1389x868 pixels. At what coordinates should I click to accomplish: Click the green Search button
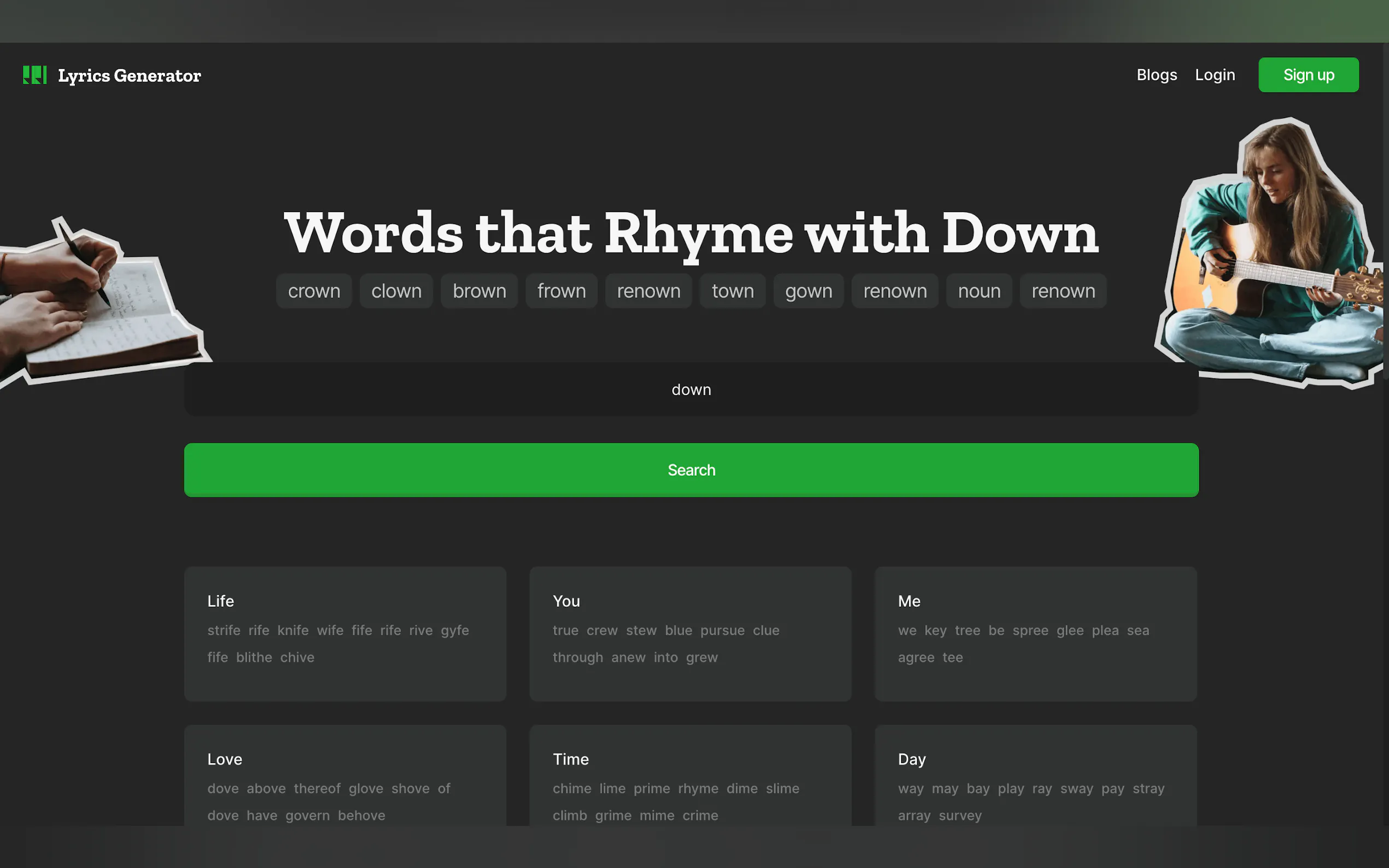[691, 470]
